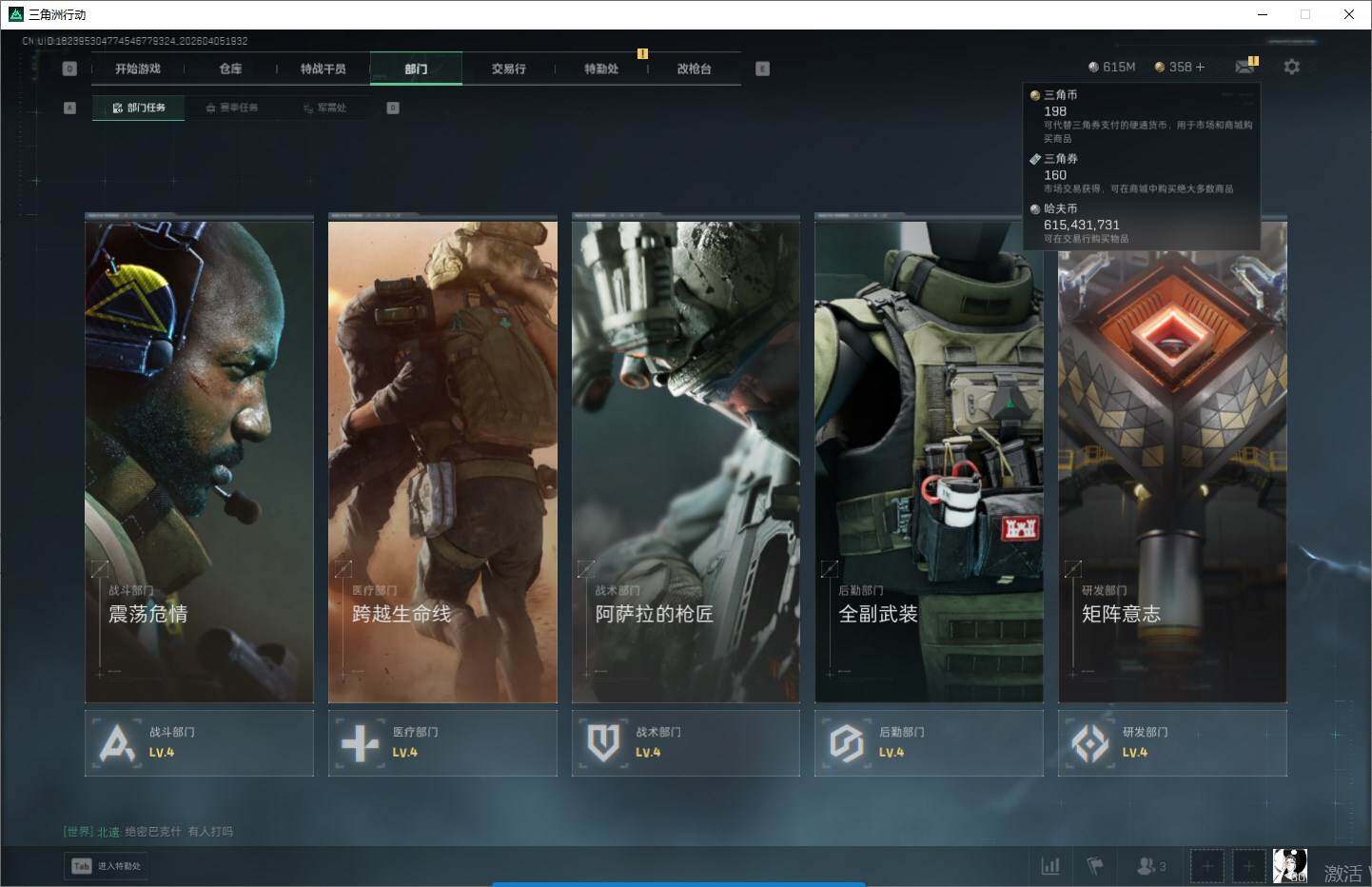Click the first empty squad slot plus
The image size is (1372, 887).
(x=1206, y=866)
